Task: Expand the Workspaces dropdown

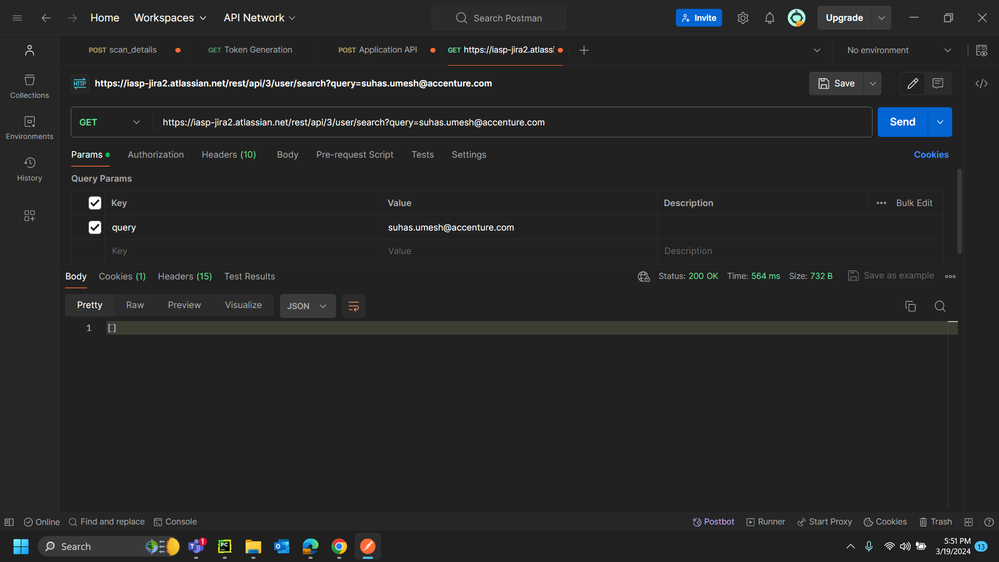Action: coord(170,18)
